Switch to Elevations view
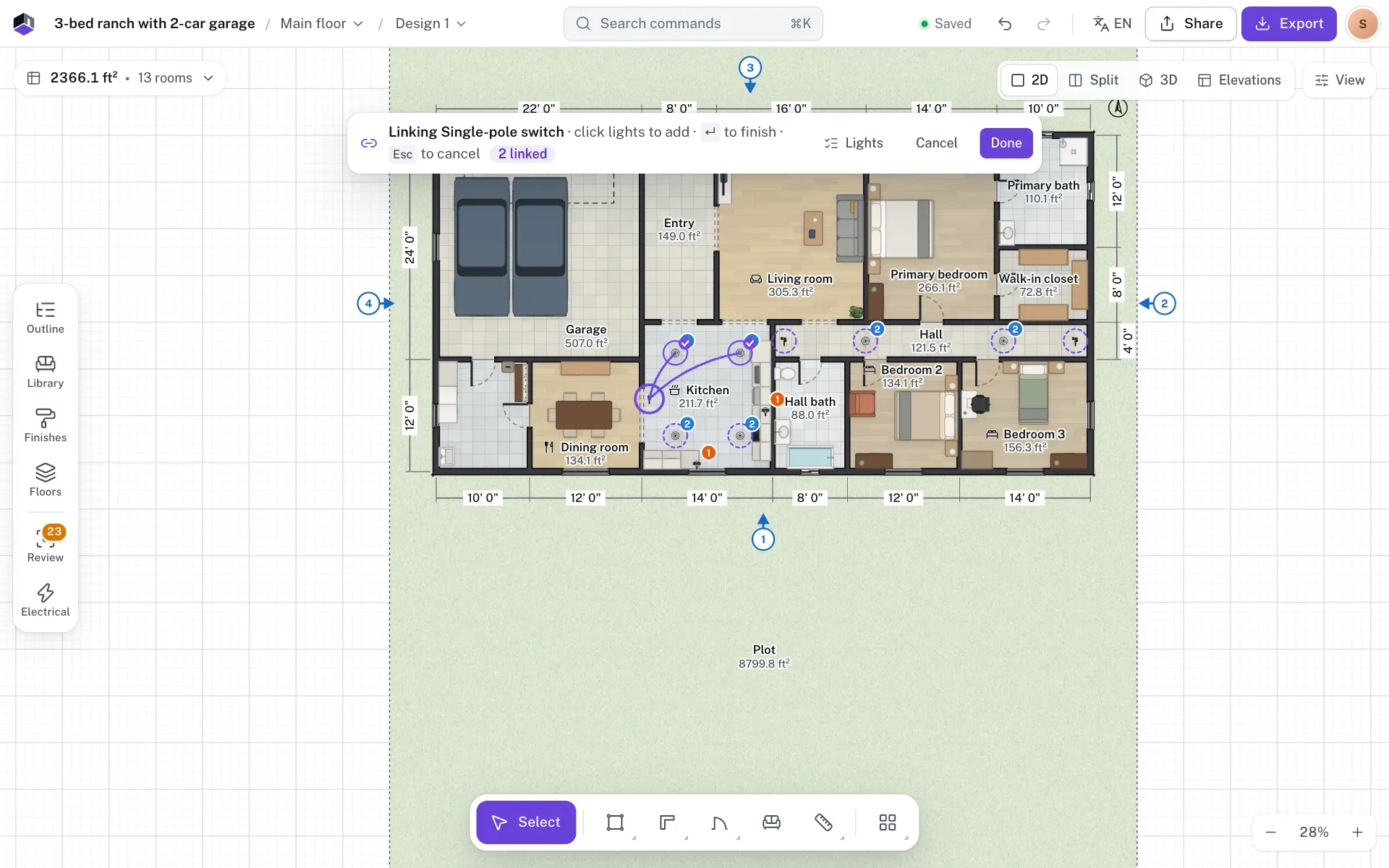 pyautogui.click(x=1239, y=80)
